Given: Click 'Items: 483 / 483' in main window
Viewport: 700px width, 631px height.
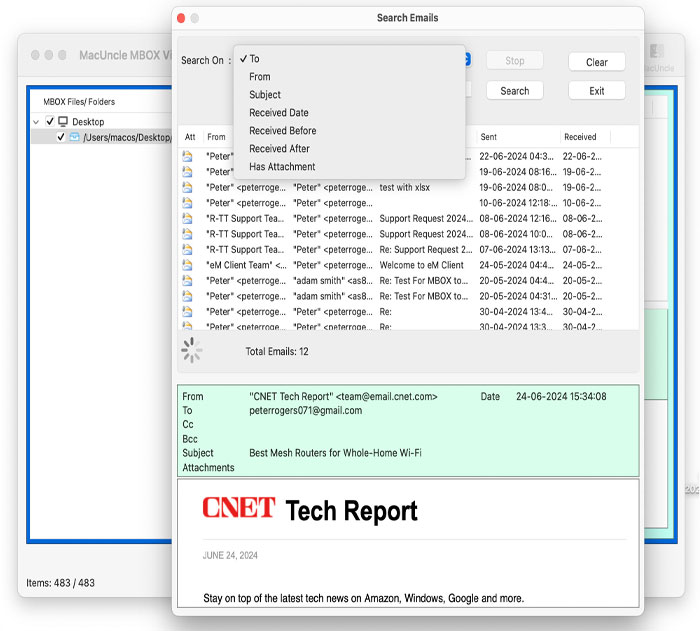Looking at the screenshot, I should click(60, 583).
